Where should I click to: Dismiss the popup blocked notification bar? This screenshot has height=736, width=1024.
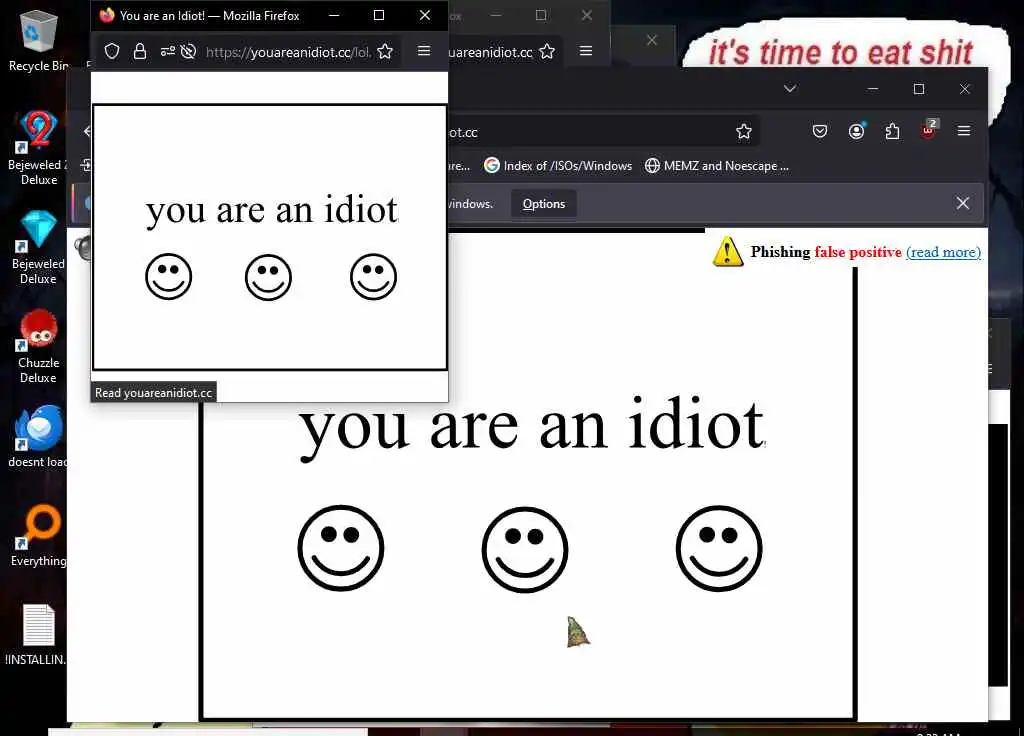point(963,203)
